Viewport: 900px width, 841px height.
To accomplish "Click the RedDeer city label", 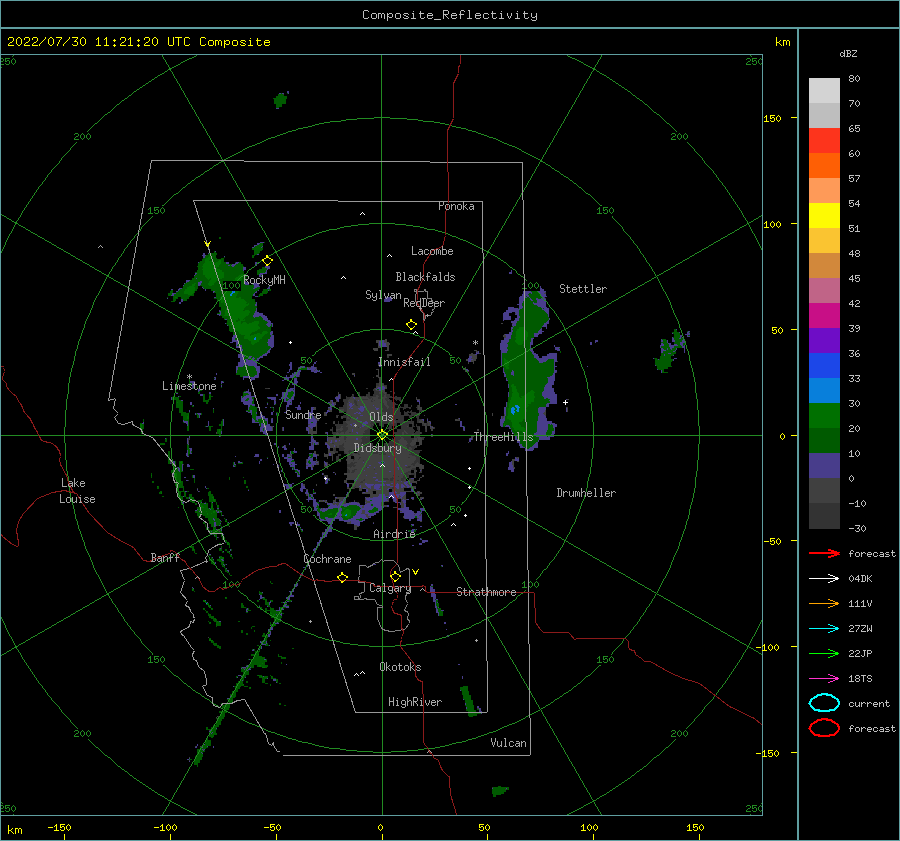I will click(x=424, y=303).
